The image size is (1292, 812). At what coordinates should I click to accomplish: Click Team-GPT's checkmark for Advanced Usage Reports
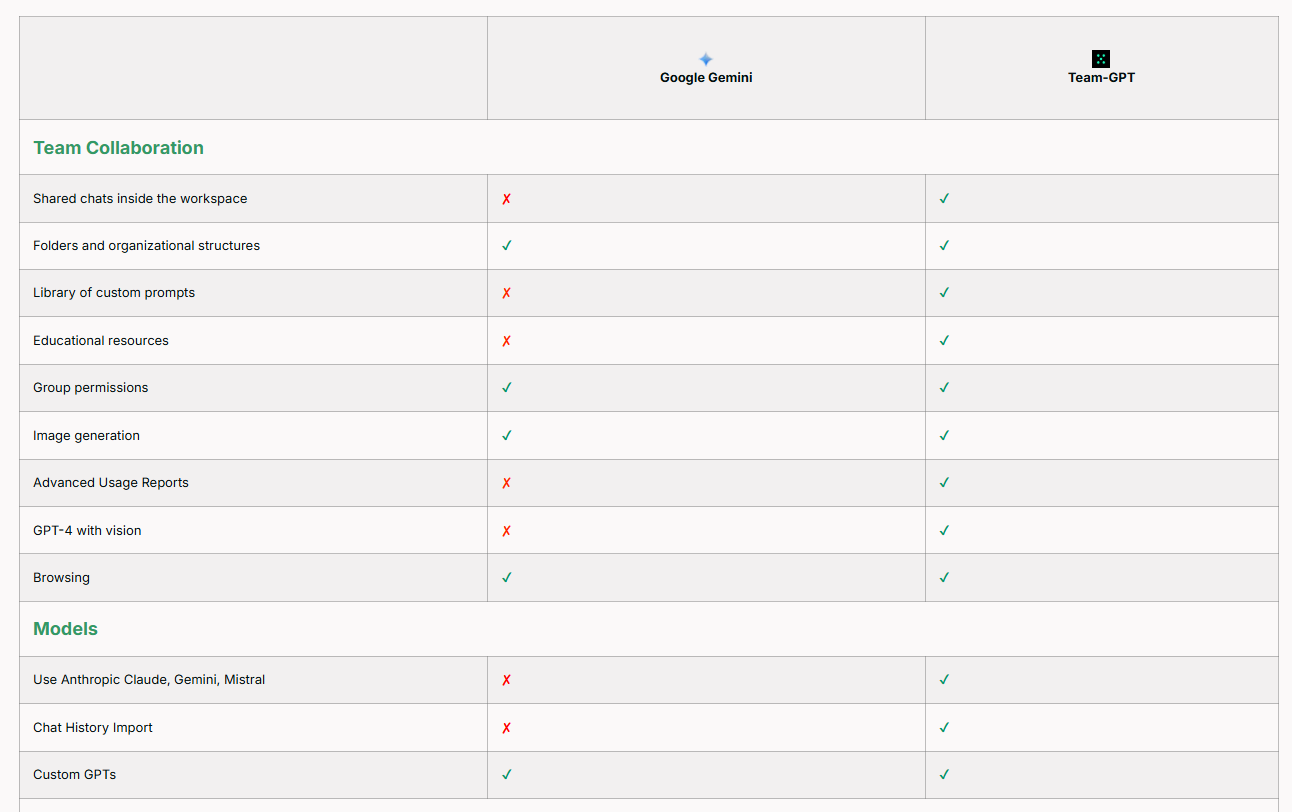click(x=944, y=482)
